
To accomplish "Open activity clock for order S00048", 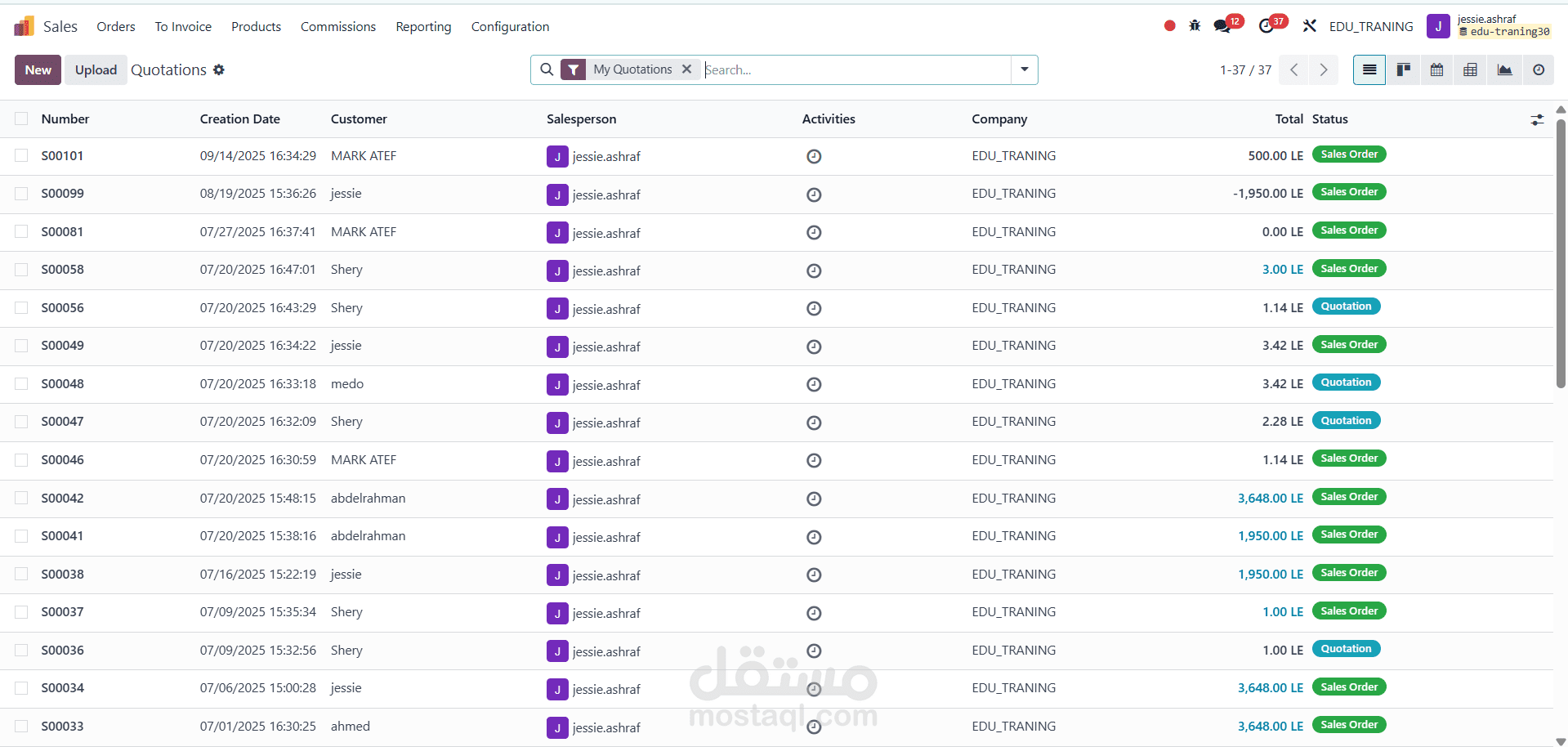I will pyautogui.click(x=814, y=384).
